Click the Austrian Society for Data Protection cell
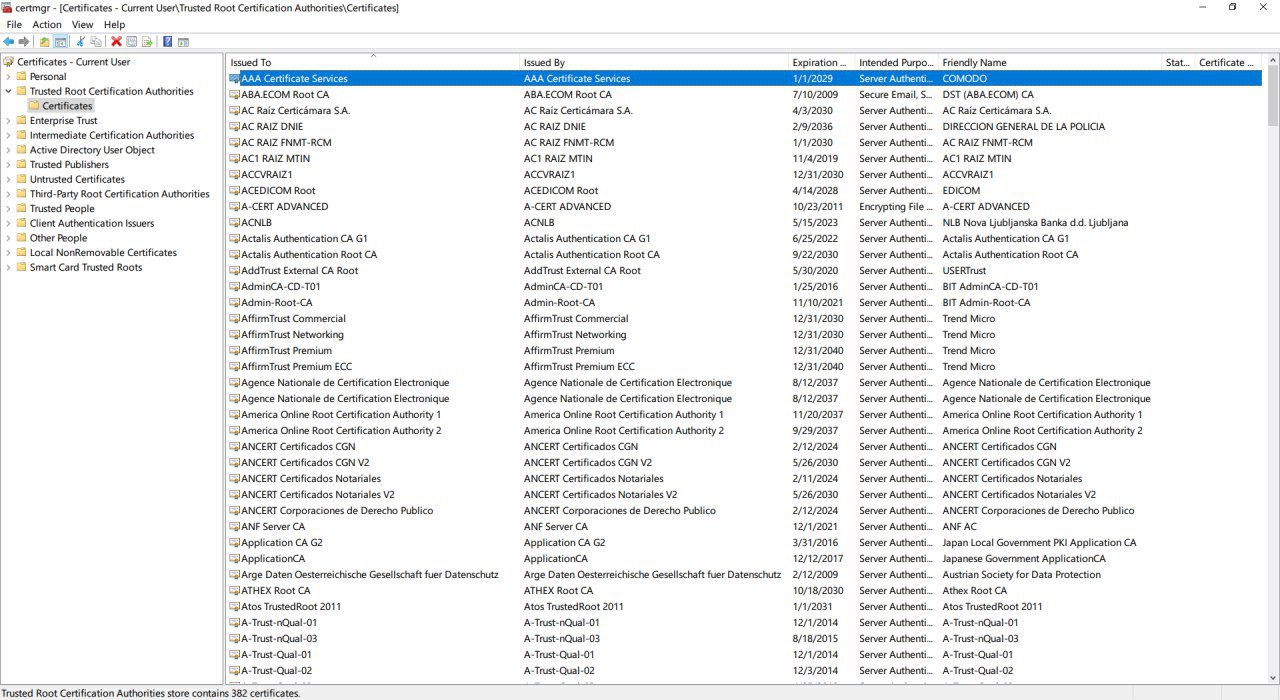Viewport: 1280px width, 700px height. click(x=1021, y=574)
